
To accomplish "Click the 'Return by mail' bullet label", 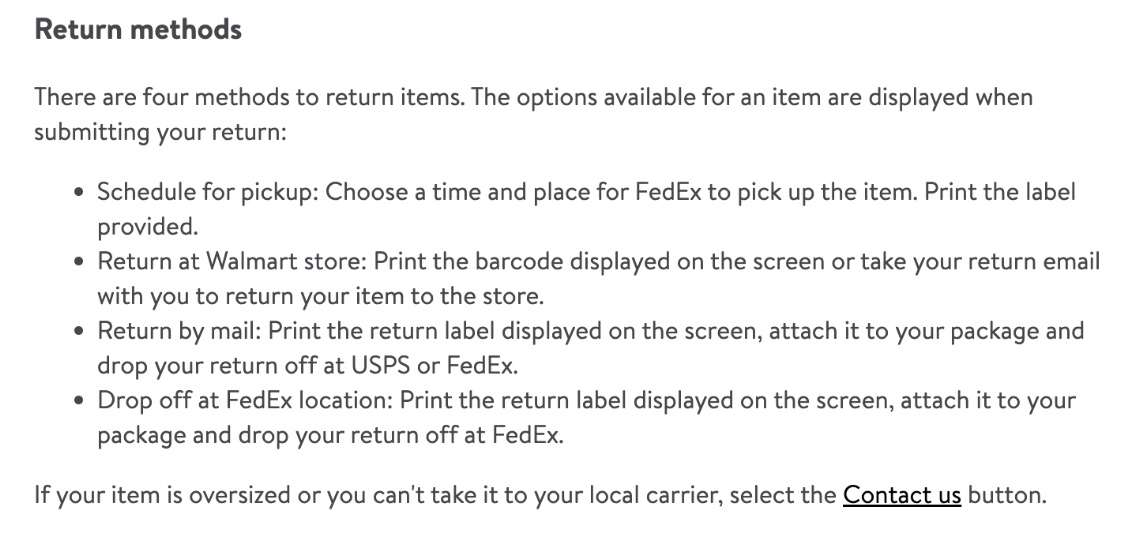I will (x=179, y=331).
